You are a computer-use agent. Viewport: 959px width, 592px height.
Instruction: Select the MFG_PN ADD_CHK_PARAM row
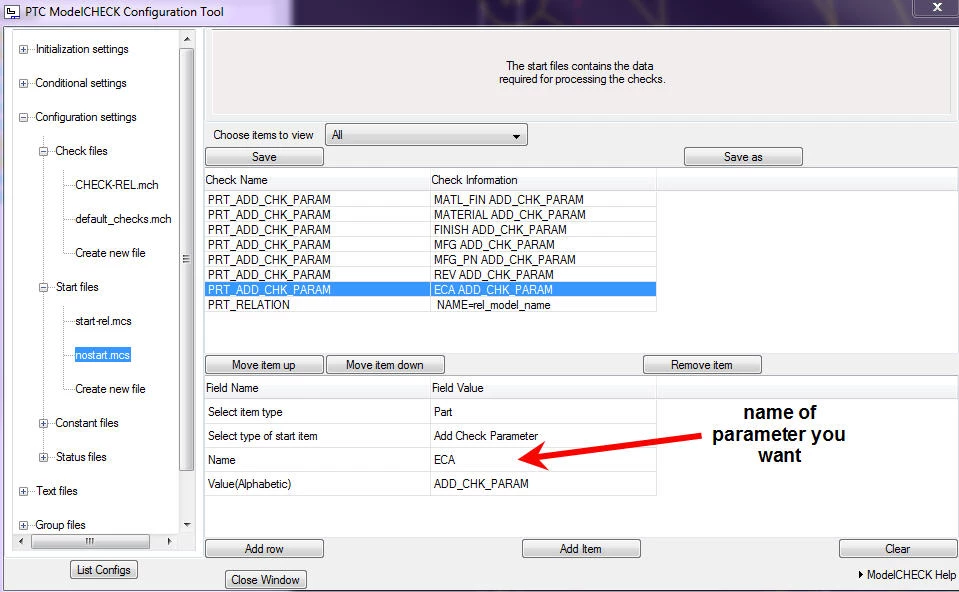click(431, 259)
